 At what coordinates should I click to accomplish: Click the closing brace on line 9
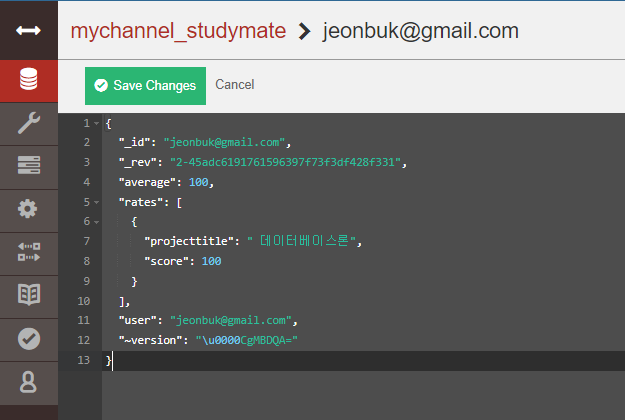134,281
